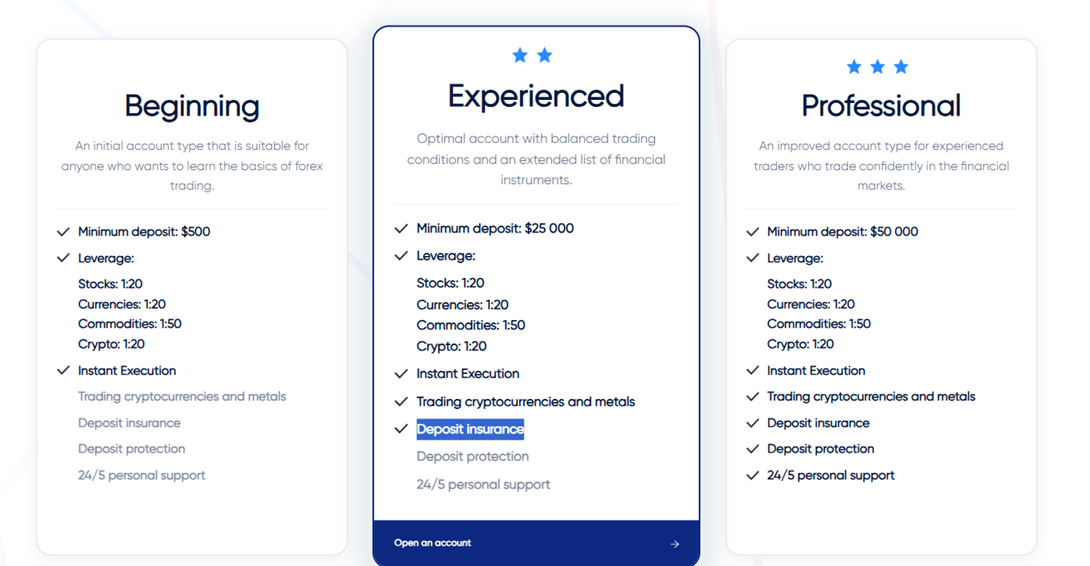Image resolution: width=1090 pixels, height=566 pixels.
Task: Click the middle star above Professional
Action: click(877, 67)
